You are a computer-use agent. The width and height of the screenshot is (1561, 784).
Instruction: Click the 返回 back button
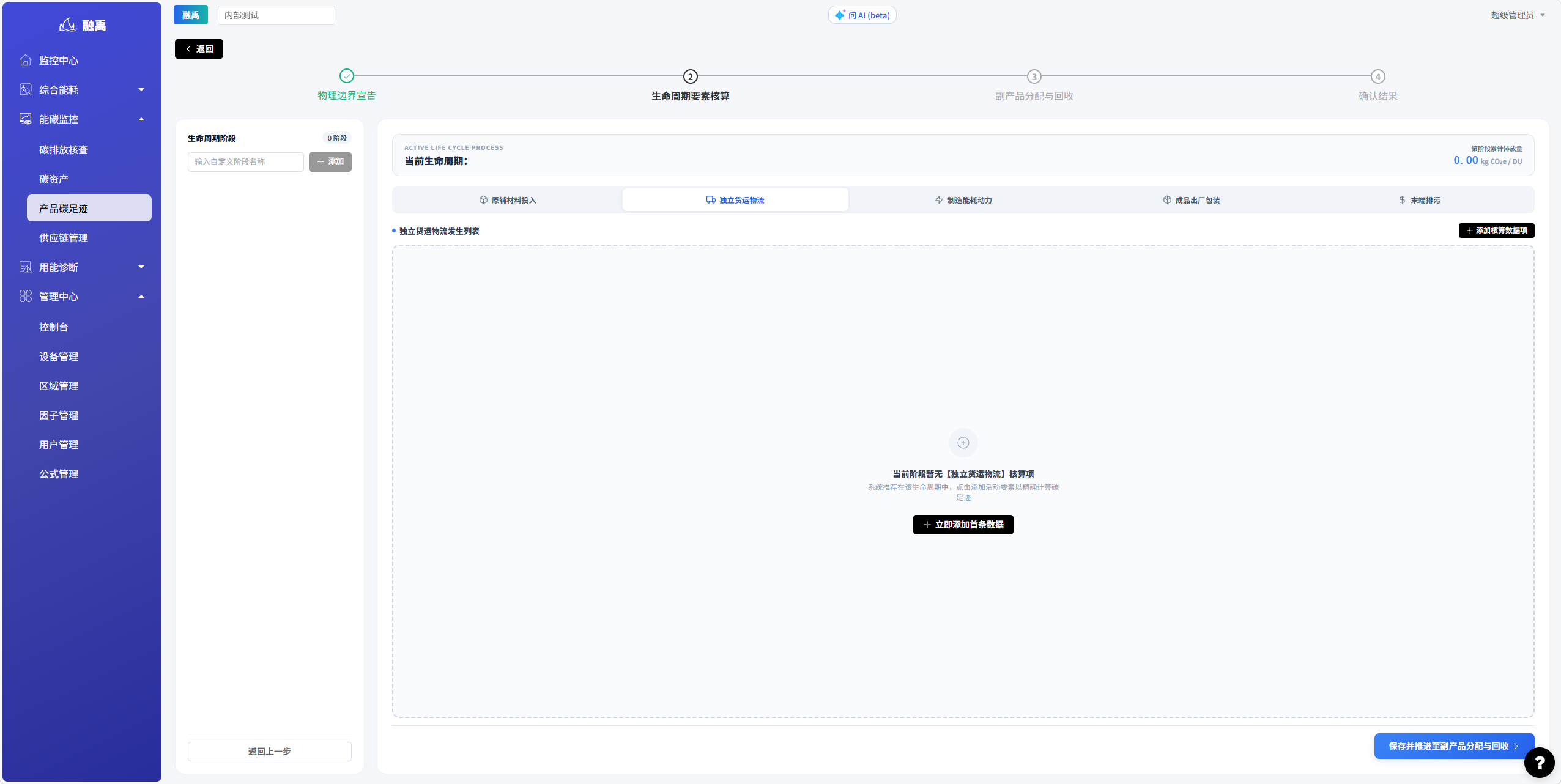[x=199, y=49]
